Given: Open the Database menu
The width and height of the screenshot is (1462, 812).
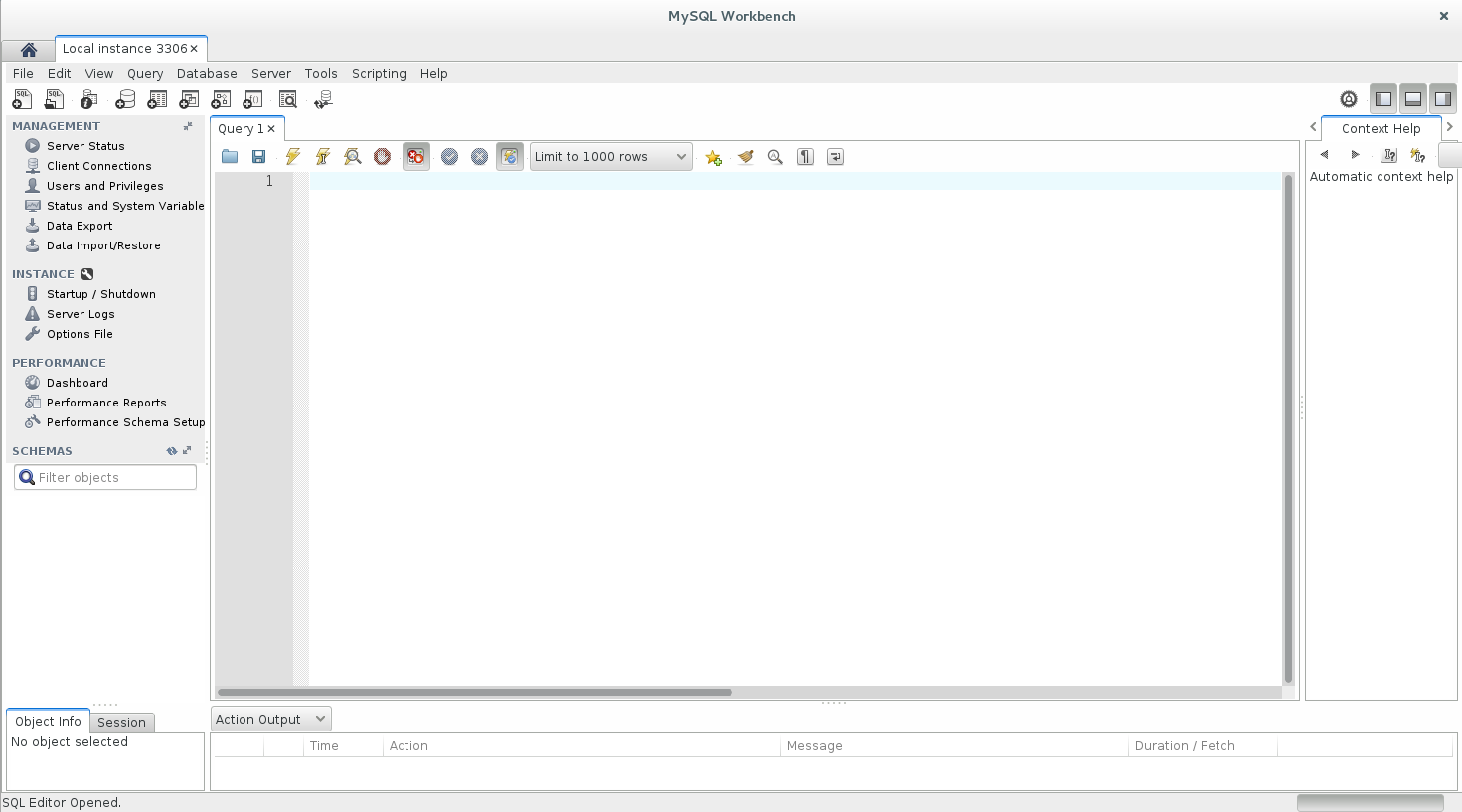Looking at the screenshot, I should point(207,74).
